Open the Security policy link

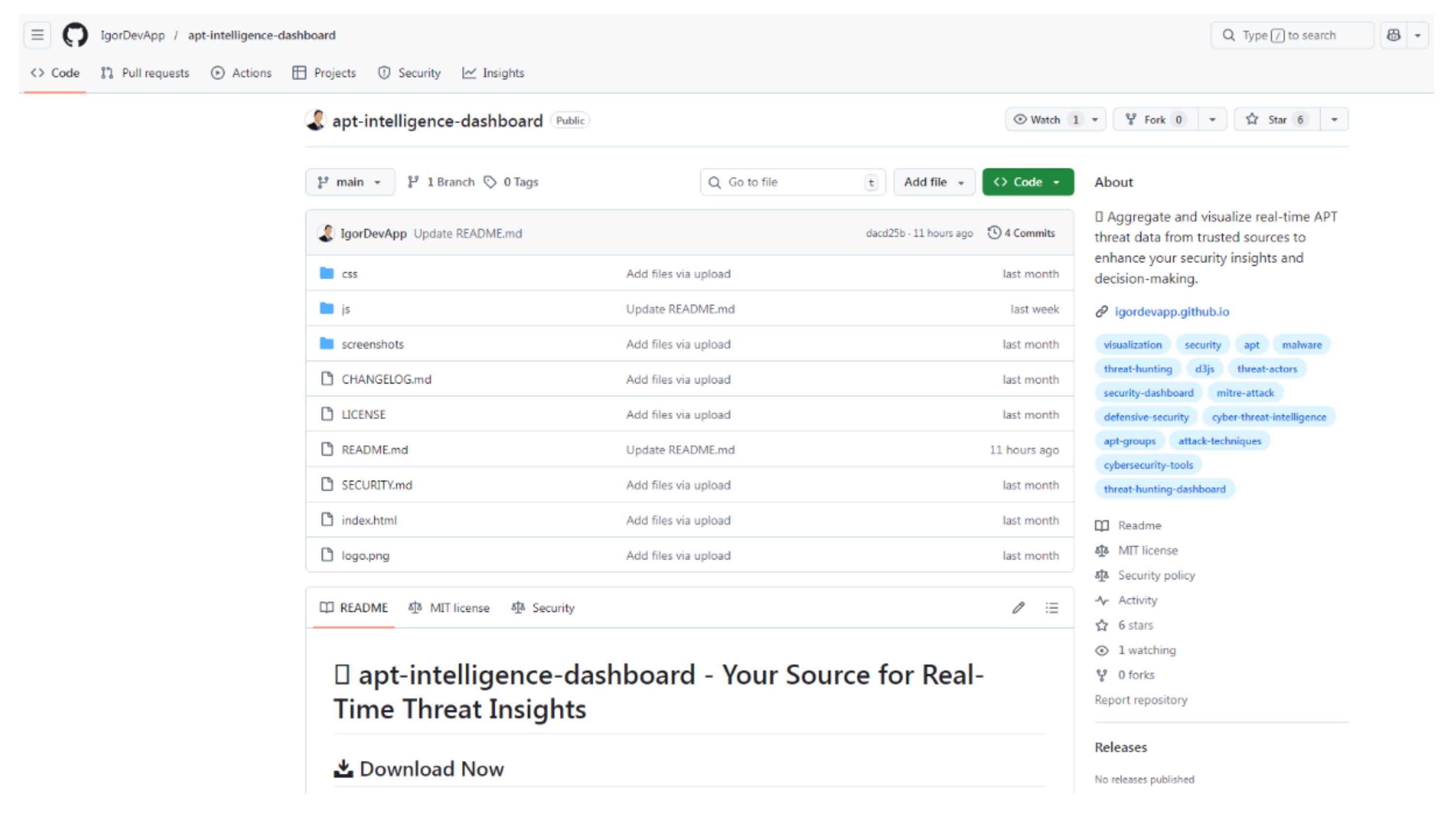click(x=1156, y=575)
